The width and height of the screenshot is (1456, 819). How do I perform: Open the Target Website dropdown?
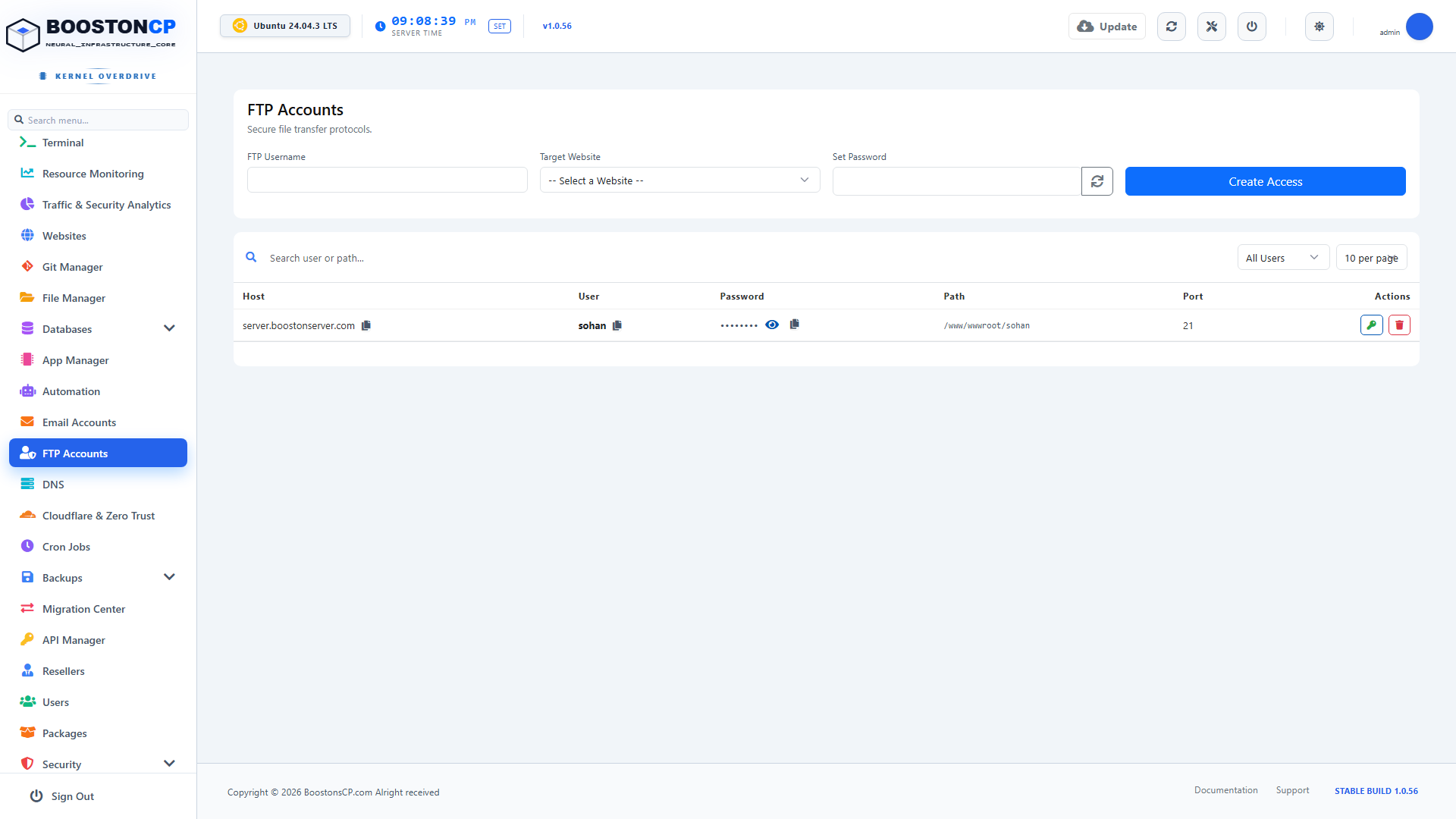[x=679, y=180]
